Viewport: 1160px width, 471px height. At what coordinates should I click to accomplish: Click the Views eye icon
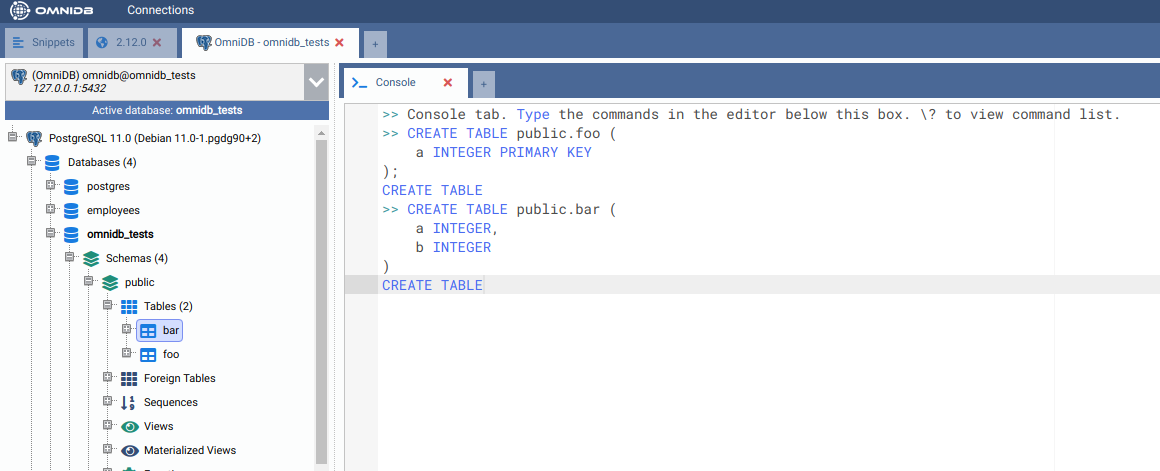128,426
